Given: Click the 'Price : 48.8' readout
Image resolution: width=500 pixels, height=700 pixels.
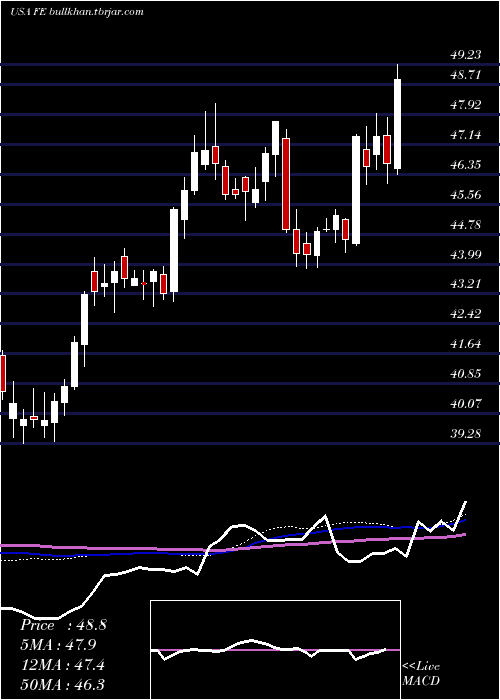Looking at the screenshot, I should (63, 625).
